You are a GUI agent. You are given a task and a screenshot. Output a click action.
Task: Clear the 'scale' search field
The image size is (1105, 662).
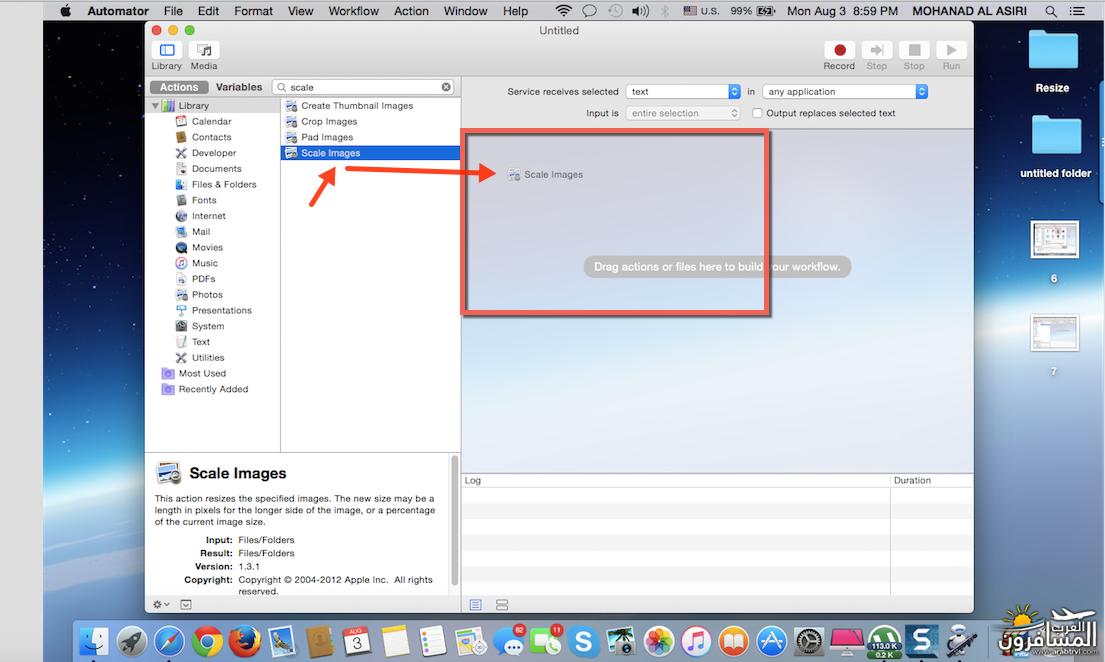pos(446,87)
